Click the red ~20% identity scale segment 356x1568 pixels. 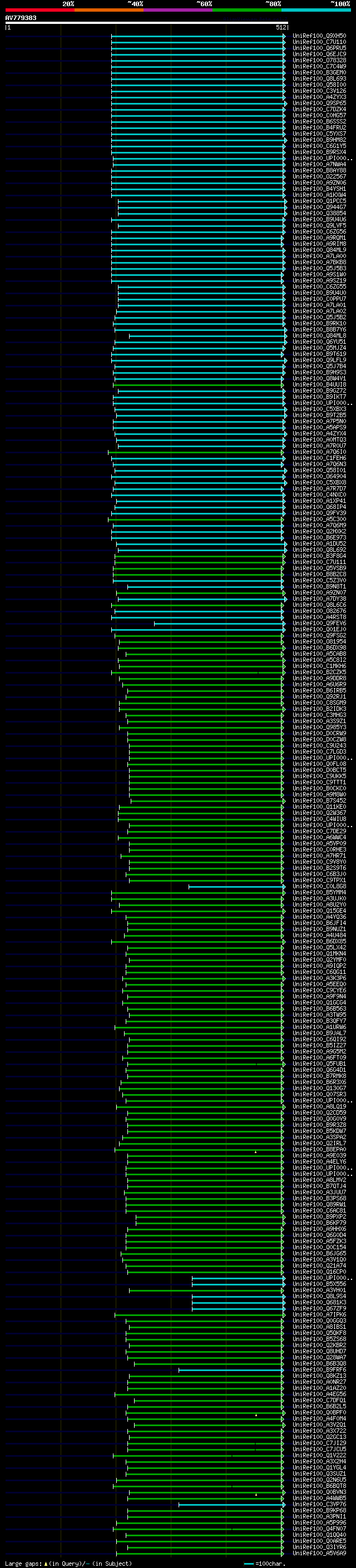[x=39, y=11]
